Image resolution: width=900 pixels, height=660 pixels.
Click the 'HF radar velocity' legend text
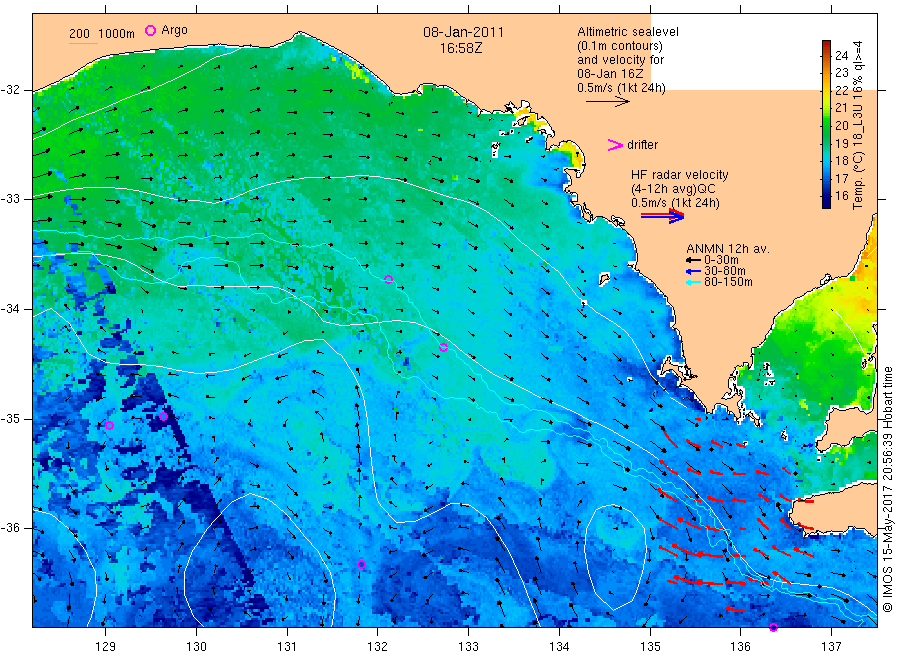pos(680,174)
